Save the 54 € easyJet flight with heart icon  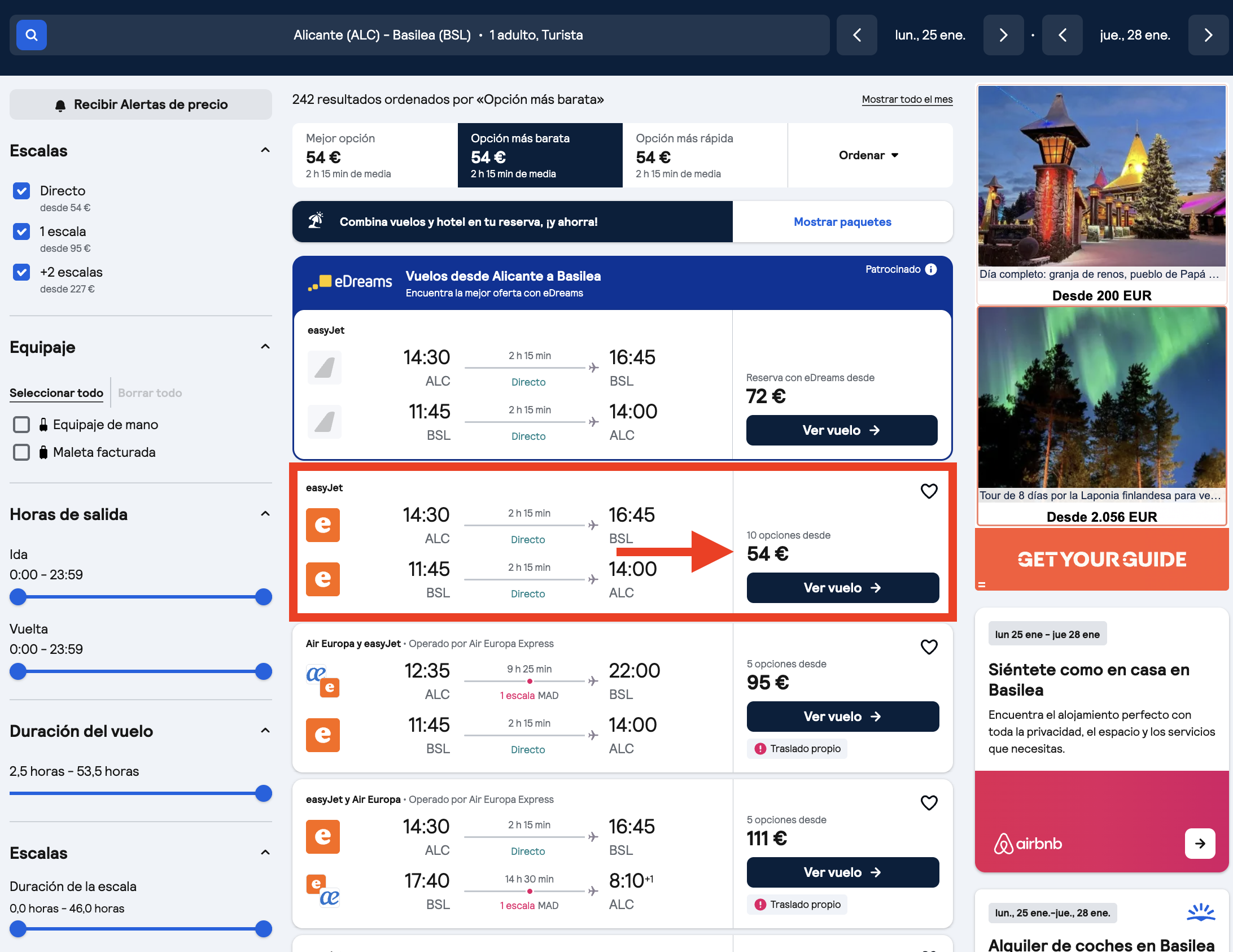(929, 491)
